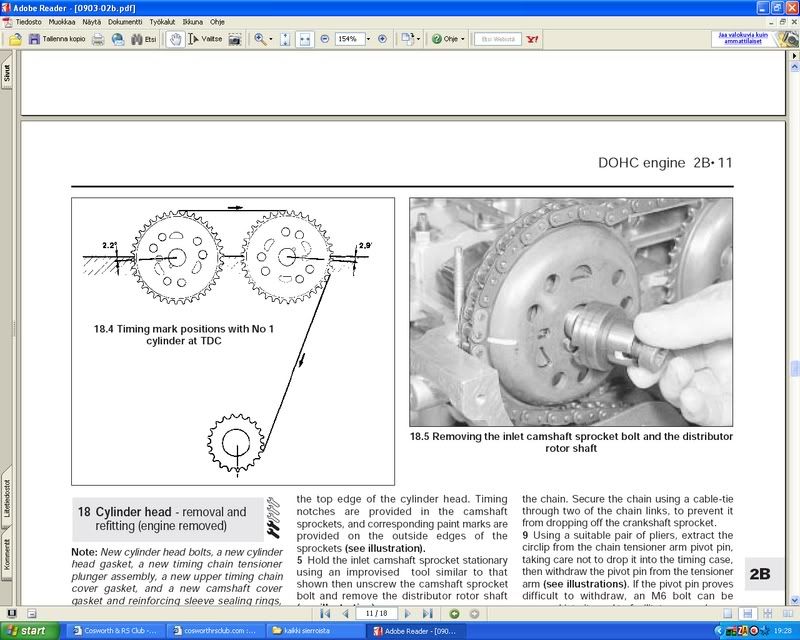800x640 pixels.
Task: Open the zoom percentage dropdown arrow
Action: 369,39
